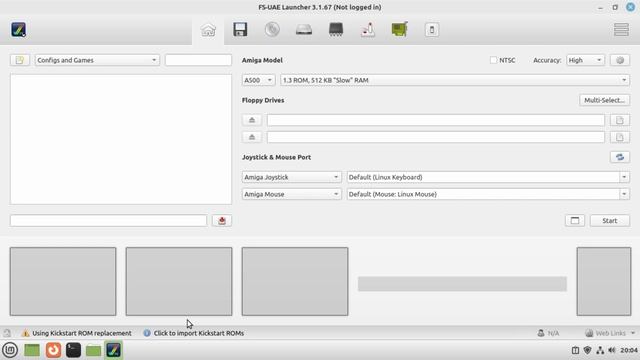
Task: Click the Multi-Select button
Action: [x=604, y=100]
